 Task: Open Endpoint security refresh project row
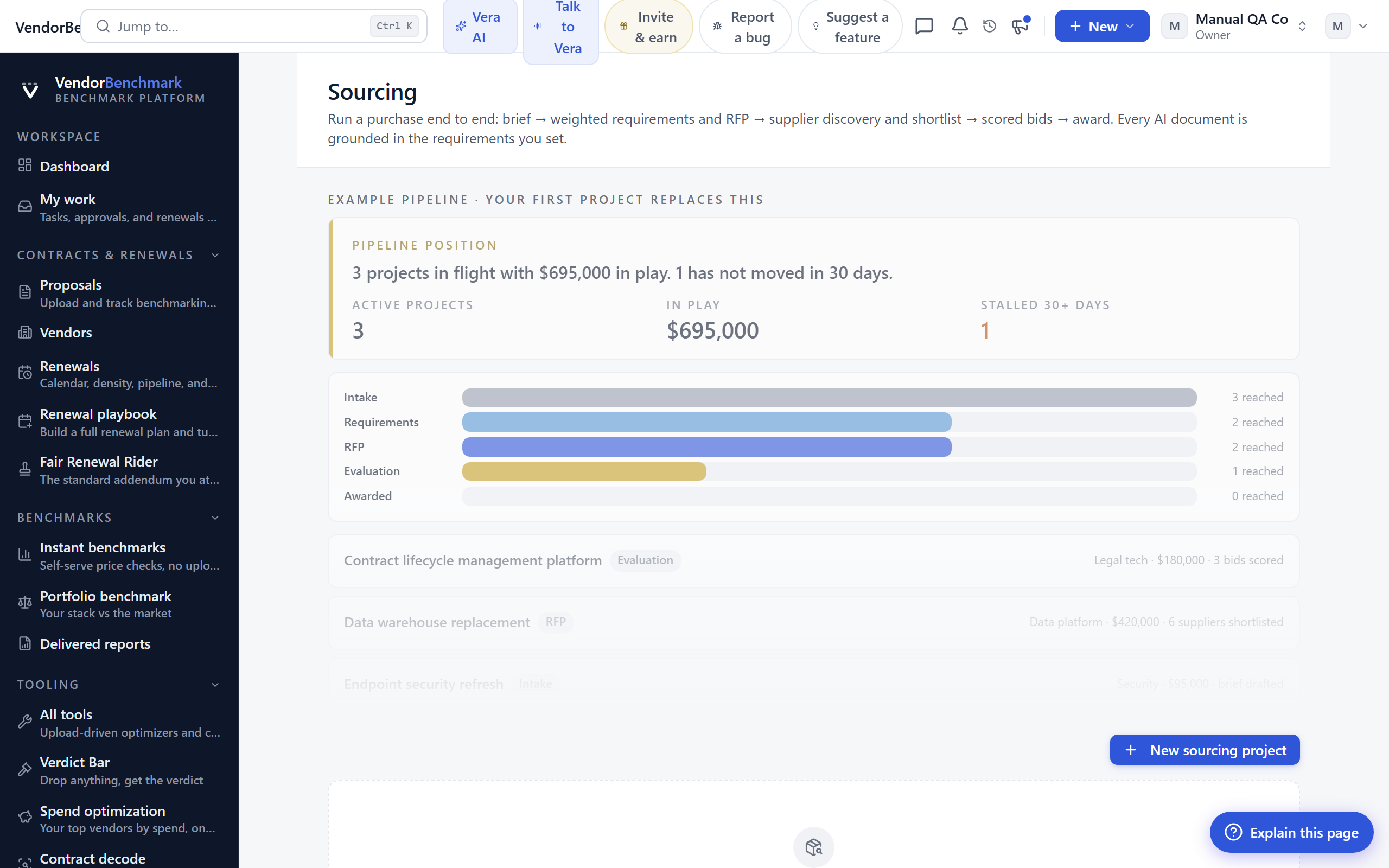point(813,684)
